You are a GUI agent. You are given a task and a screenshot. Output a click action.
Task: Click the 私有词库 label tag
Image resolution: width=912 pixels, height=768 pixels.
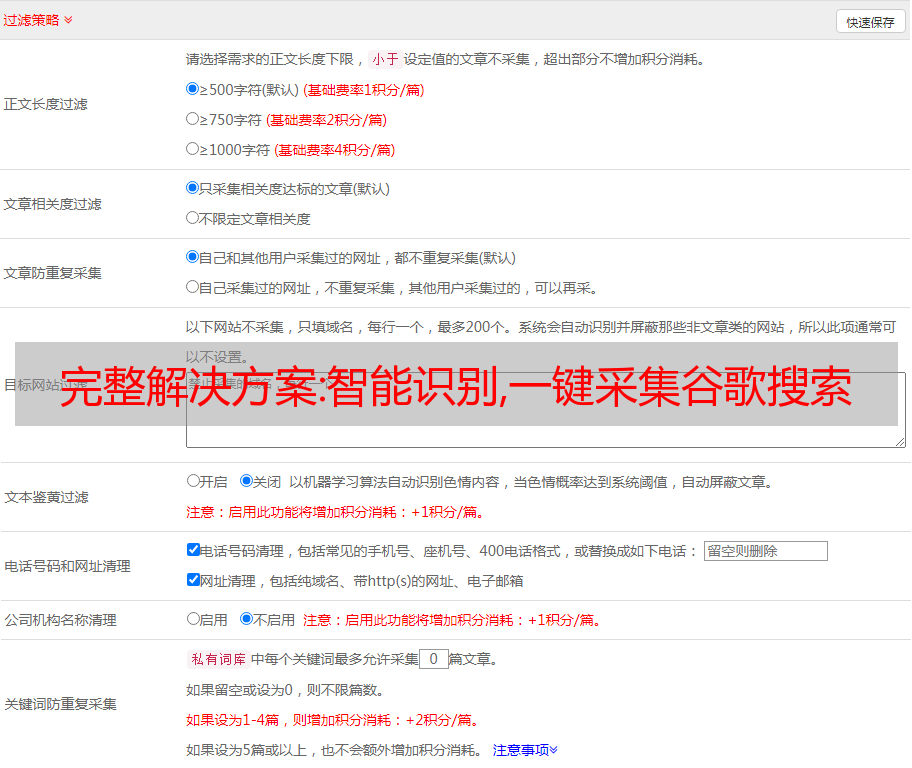tap(216, 659)
